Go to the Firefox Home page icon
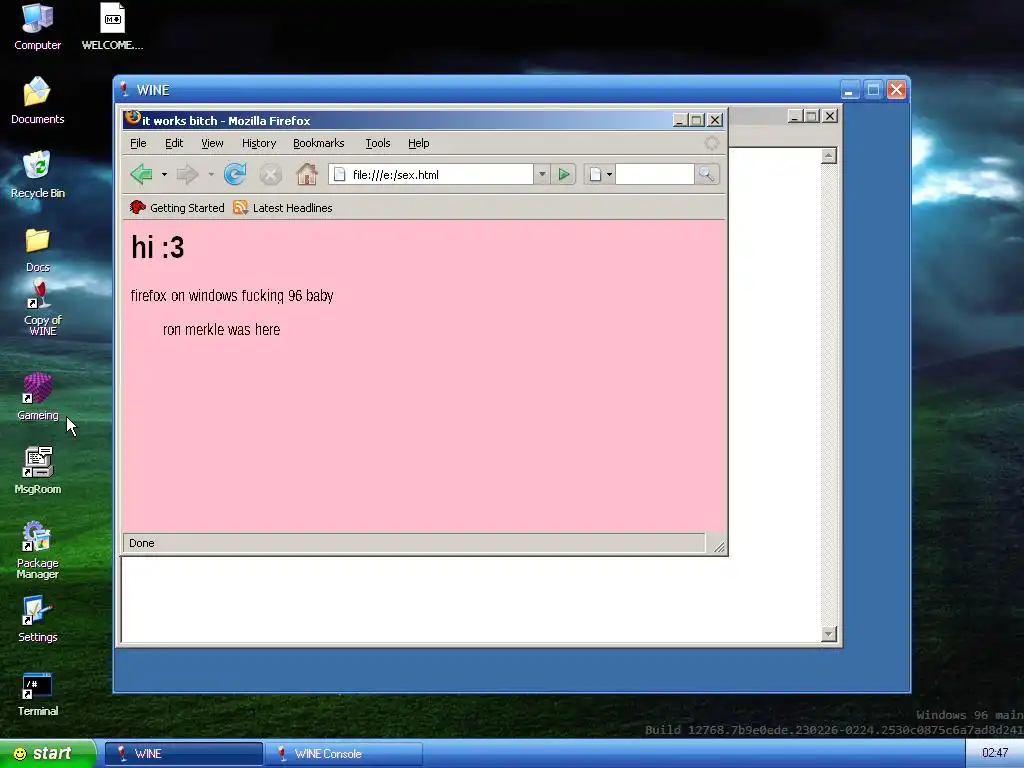 coord(306,174)
